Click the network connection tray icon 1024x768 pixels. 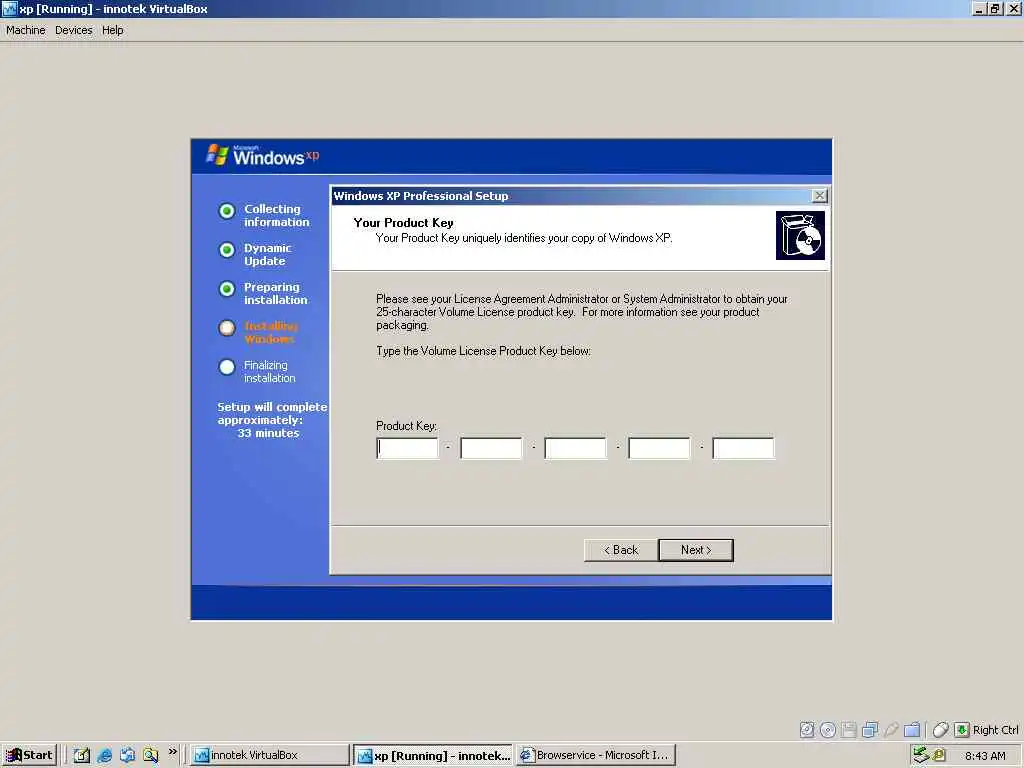(921, 755)
